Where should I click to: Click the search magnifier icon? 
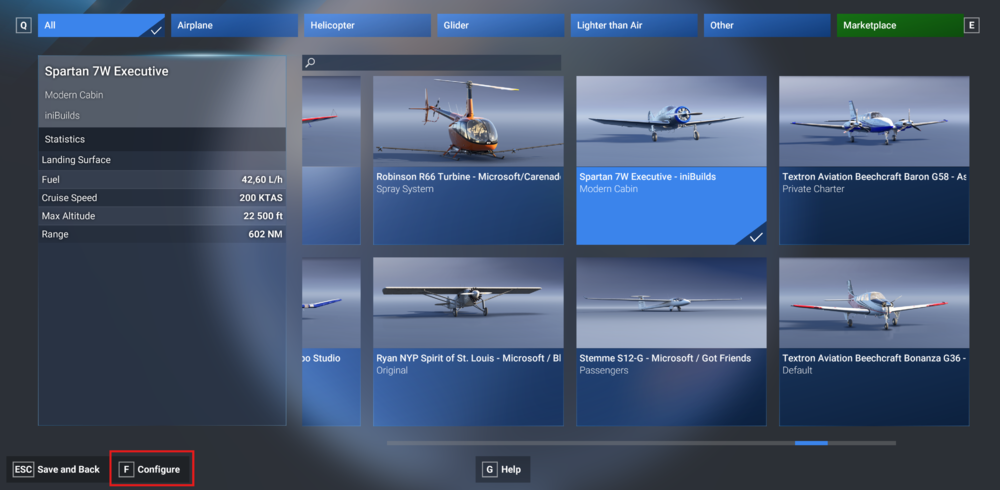coord(310,63)
